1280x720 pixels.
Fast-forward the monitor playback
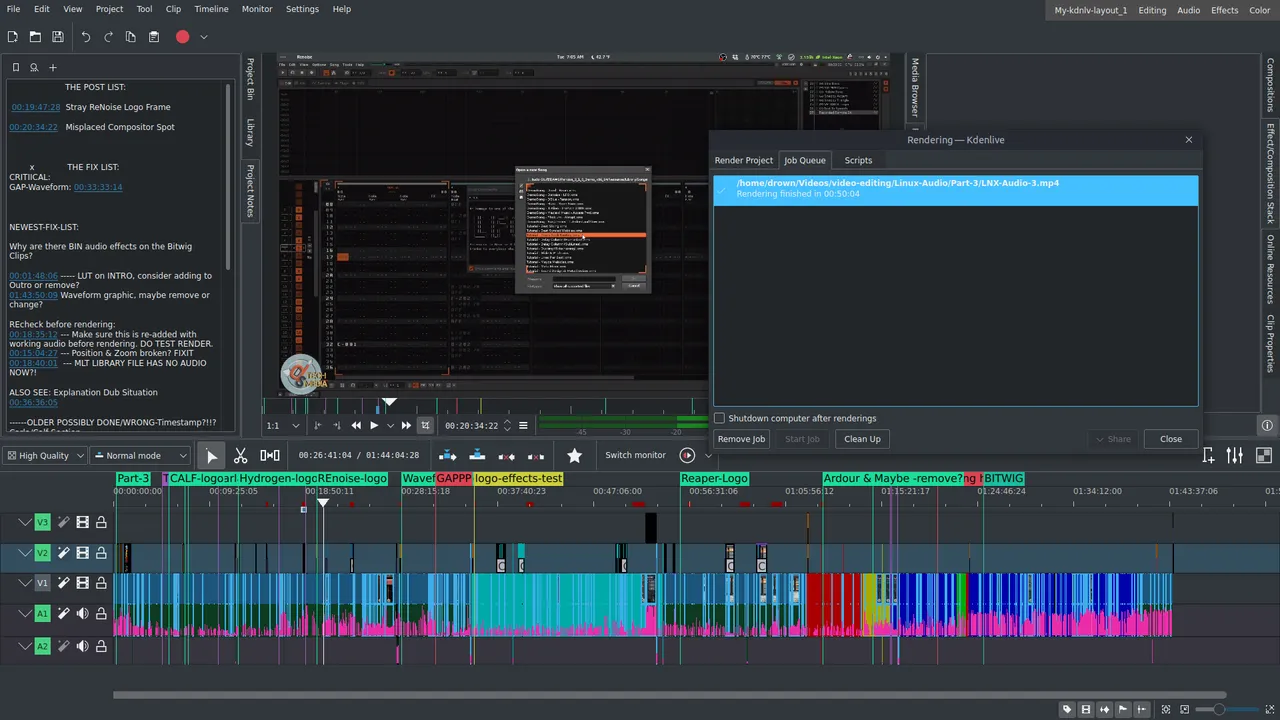[406, 425]
